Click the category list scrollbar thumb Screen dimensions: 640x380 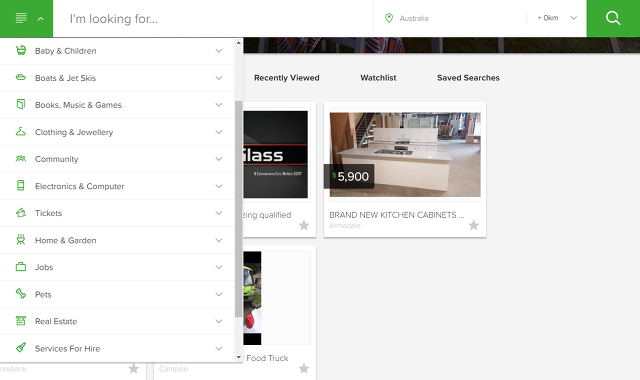coord(238,209)
